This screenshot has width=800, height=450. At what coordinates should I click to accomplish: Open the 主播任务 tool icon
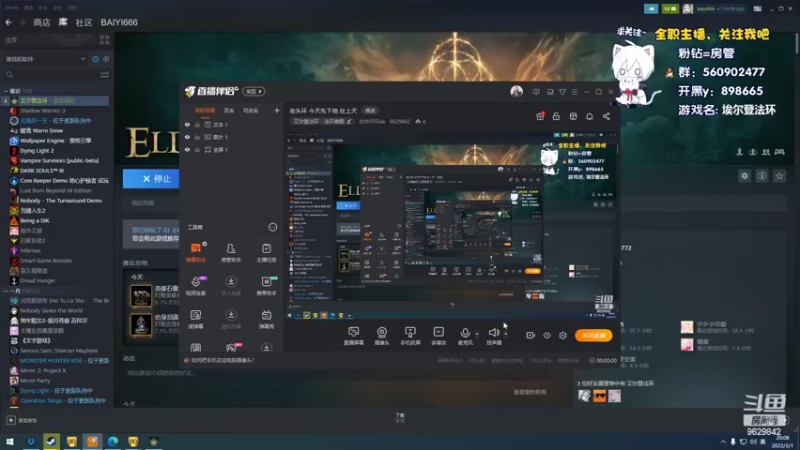point(266,252)
